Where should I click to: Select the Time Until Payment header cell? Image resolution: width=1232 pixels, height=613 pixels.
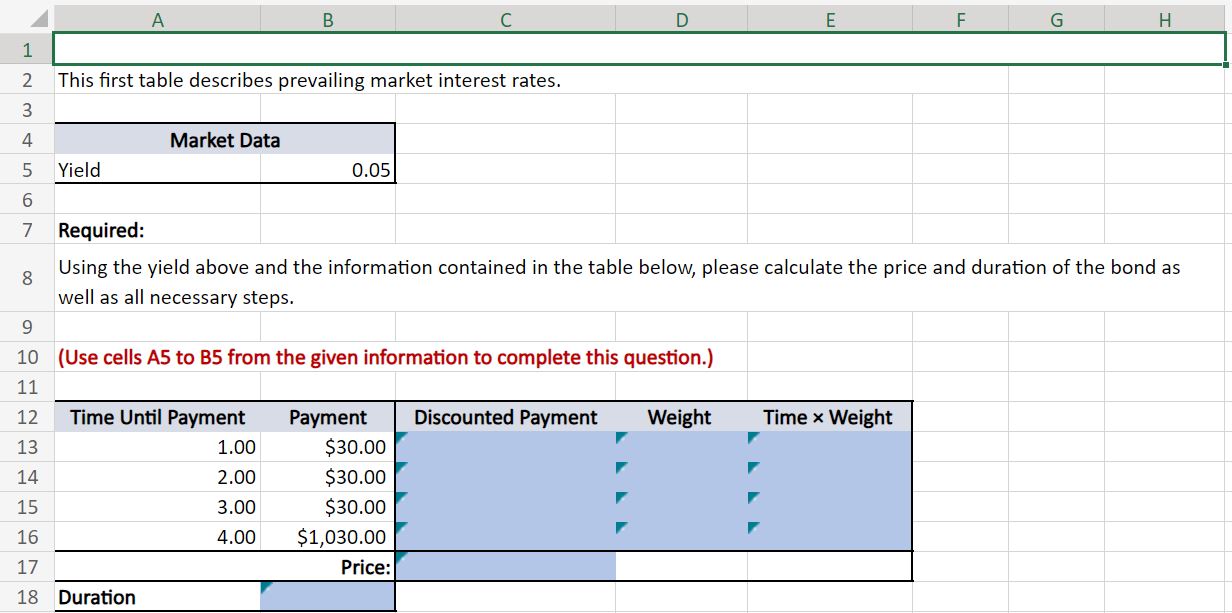click(x=157, y=417)
